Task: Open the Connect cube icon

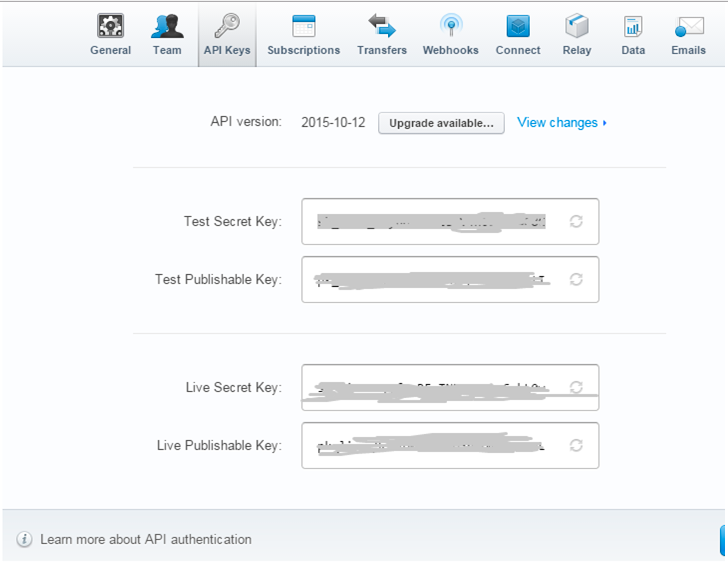Action: tap(518, 26)
